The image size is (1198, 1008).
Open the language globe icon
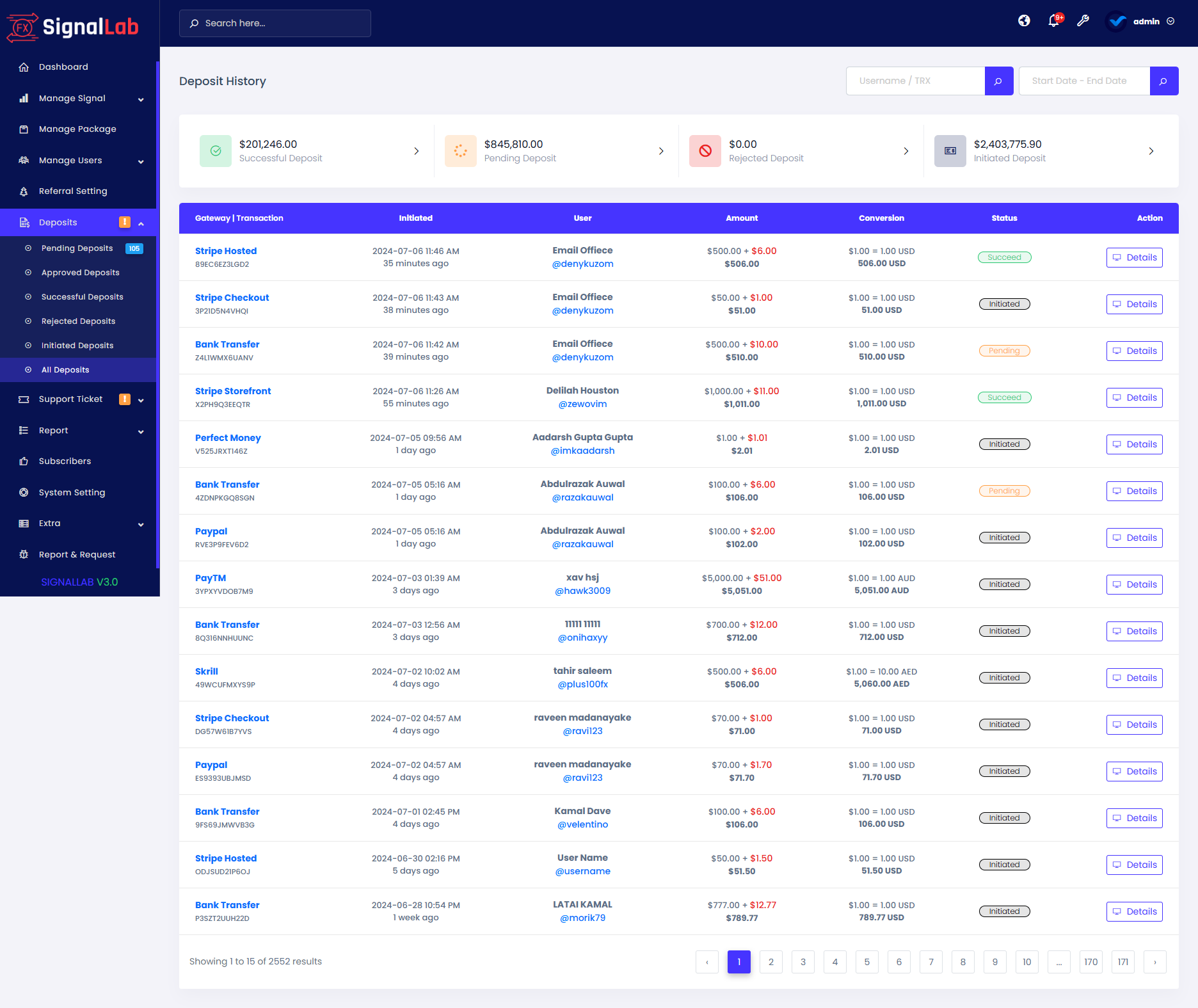(1024, 21)
